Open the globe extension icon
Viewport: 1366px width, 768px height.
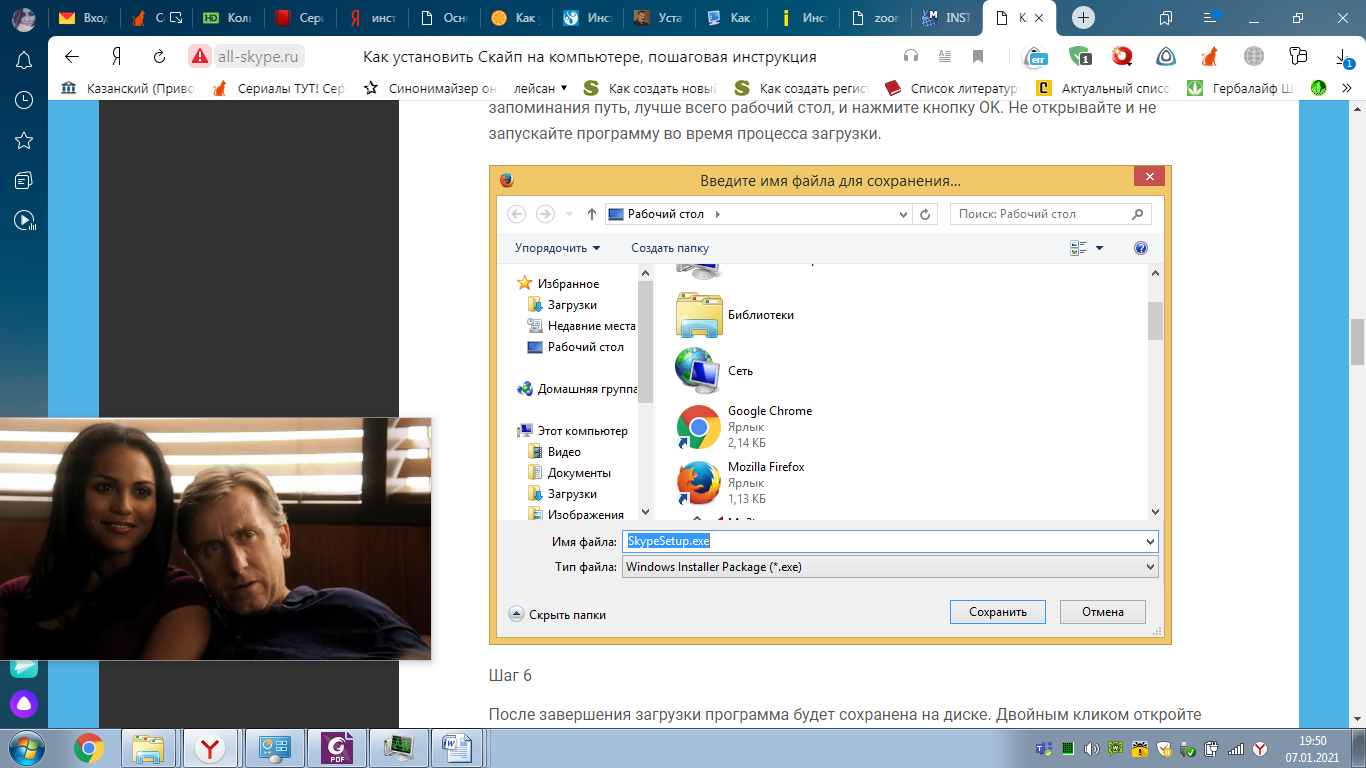1253,56
